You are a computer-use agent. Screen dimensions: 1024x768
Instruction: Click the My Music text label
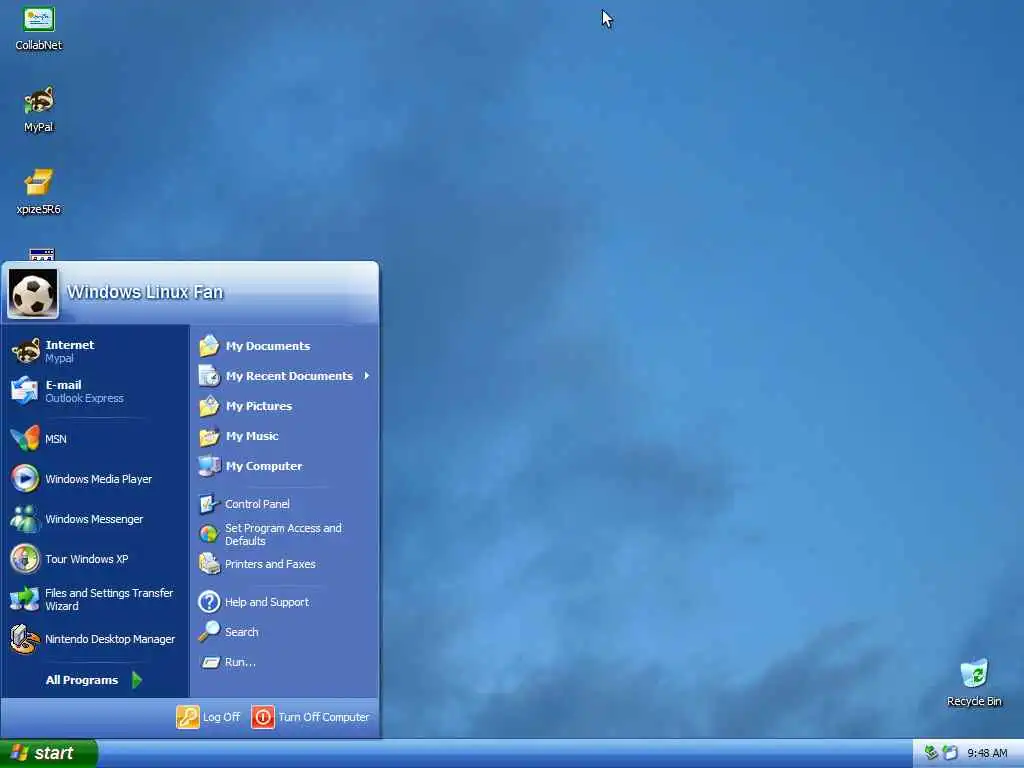click(252, 436)
